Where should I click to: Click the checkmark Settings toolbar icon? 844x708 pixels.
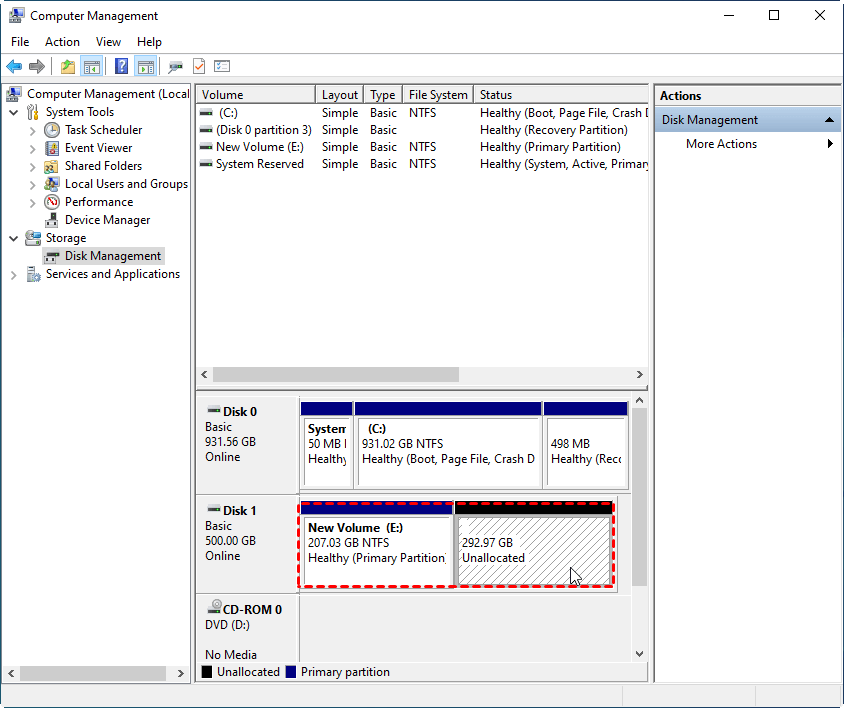click(199, 66)
